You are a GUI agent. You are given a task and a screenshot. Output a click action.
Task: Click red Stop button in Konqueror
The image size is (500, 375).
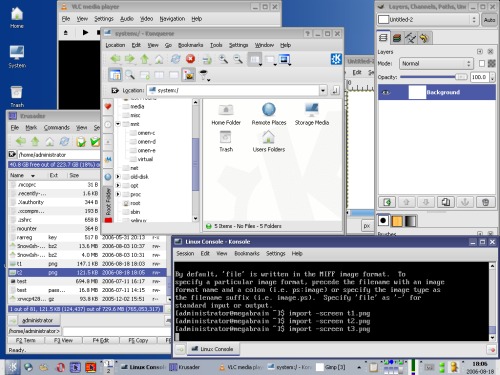click(x=190, y=59)
